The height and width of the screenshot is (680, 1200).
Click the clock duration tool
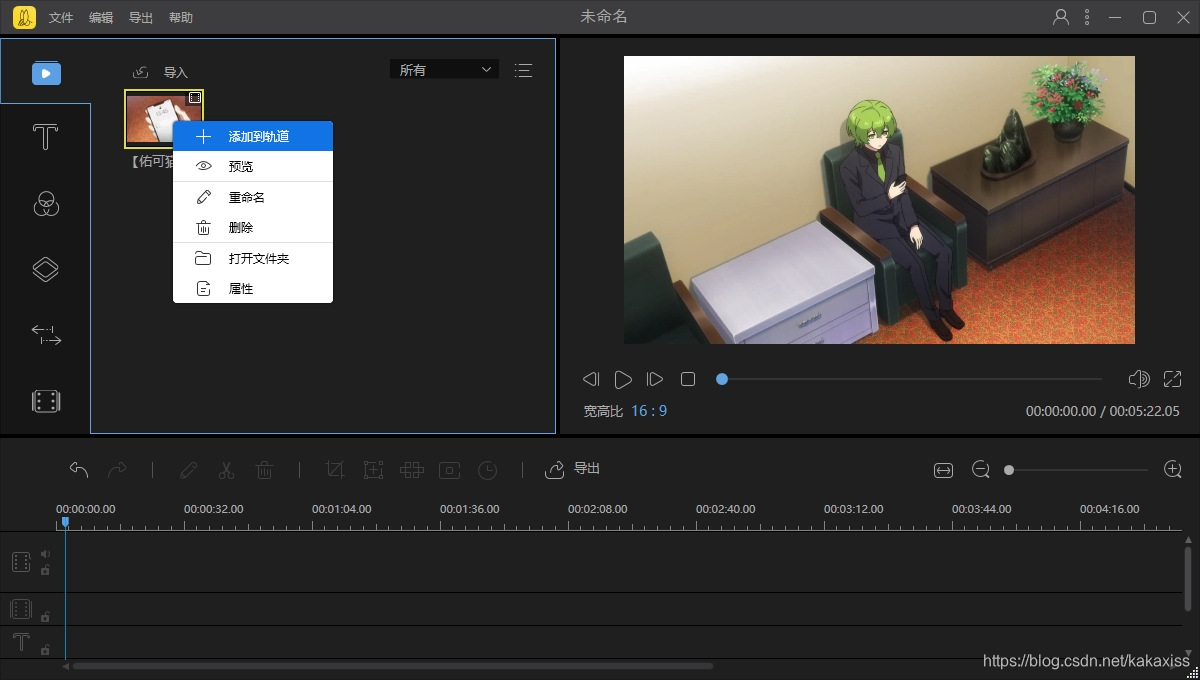[487, 469]
